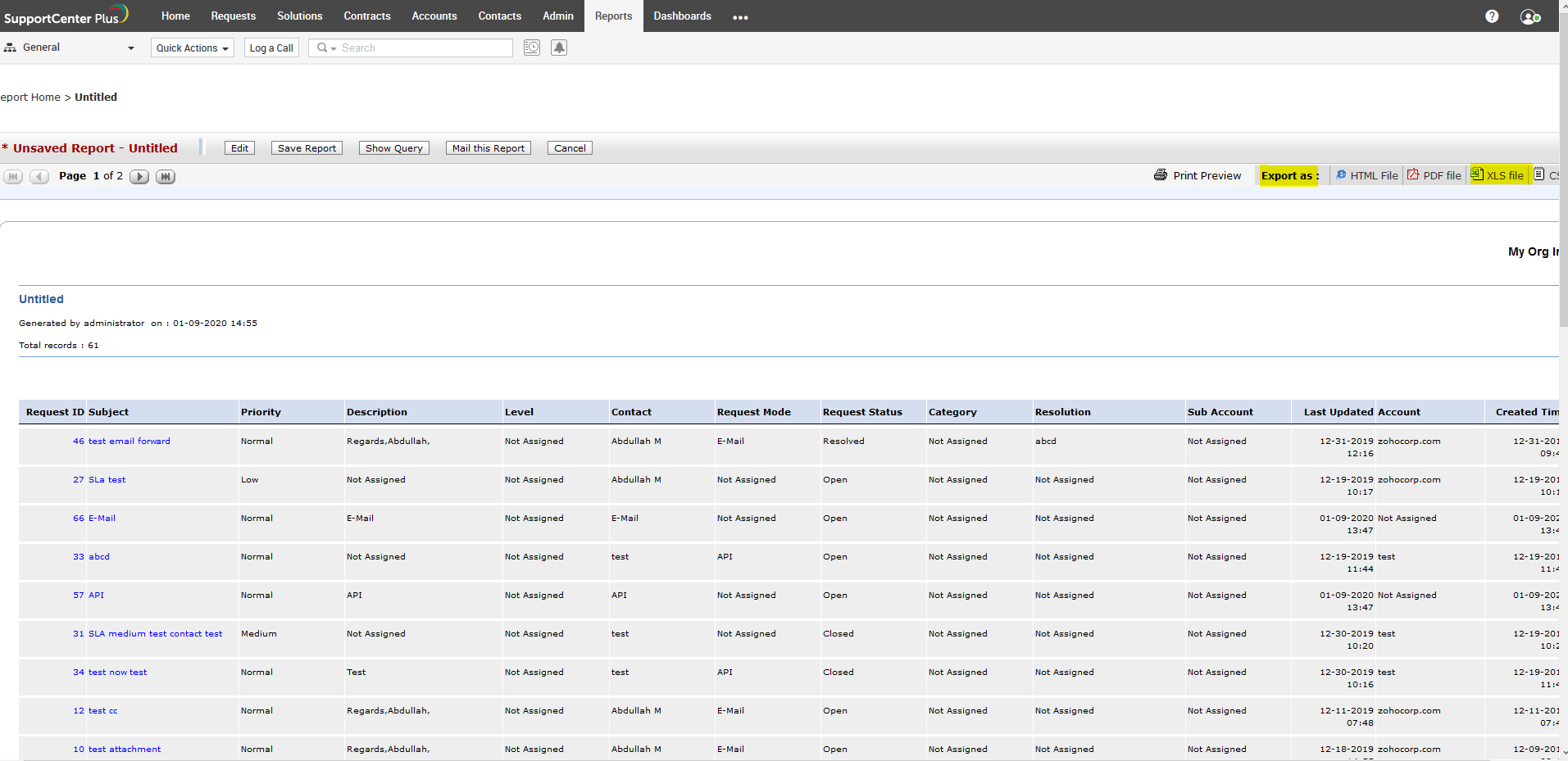Jump to last page of report
This screenshot has height=761, width=1568.
coord(166,176)
